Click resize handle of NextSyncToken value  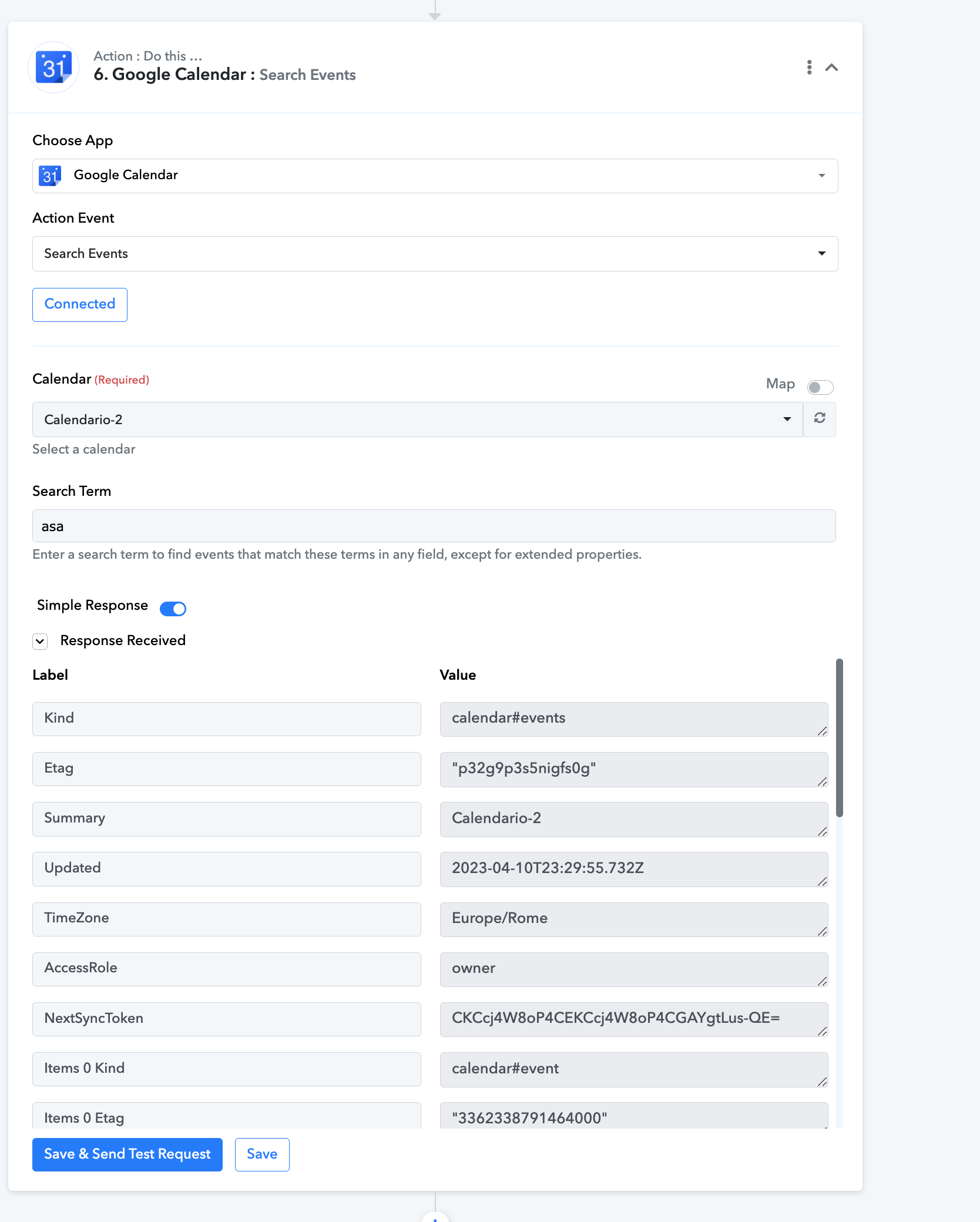point(822,1030)
